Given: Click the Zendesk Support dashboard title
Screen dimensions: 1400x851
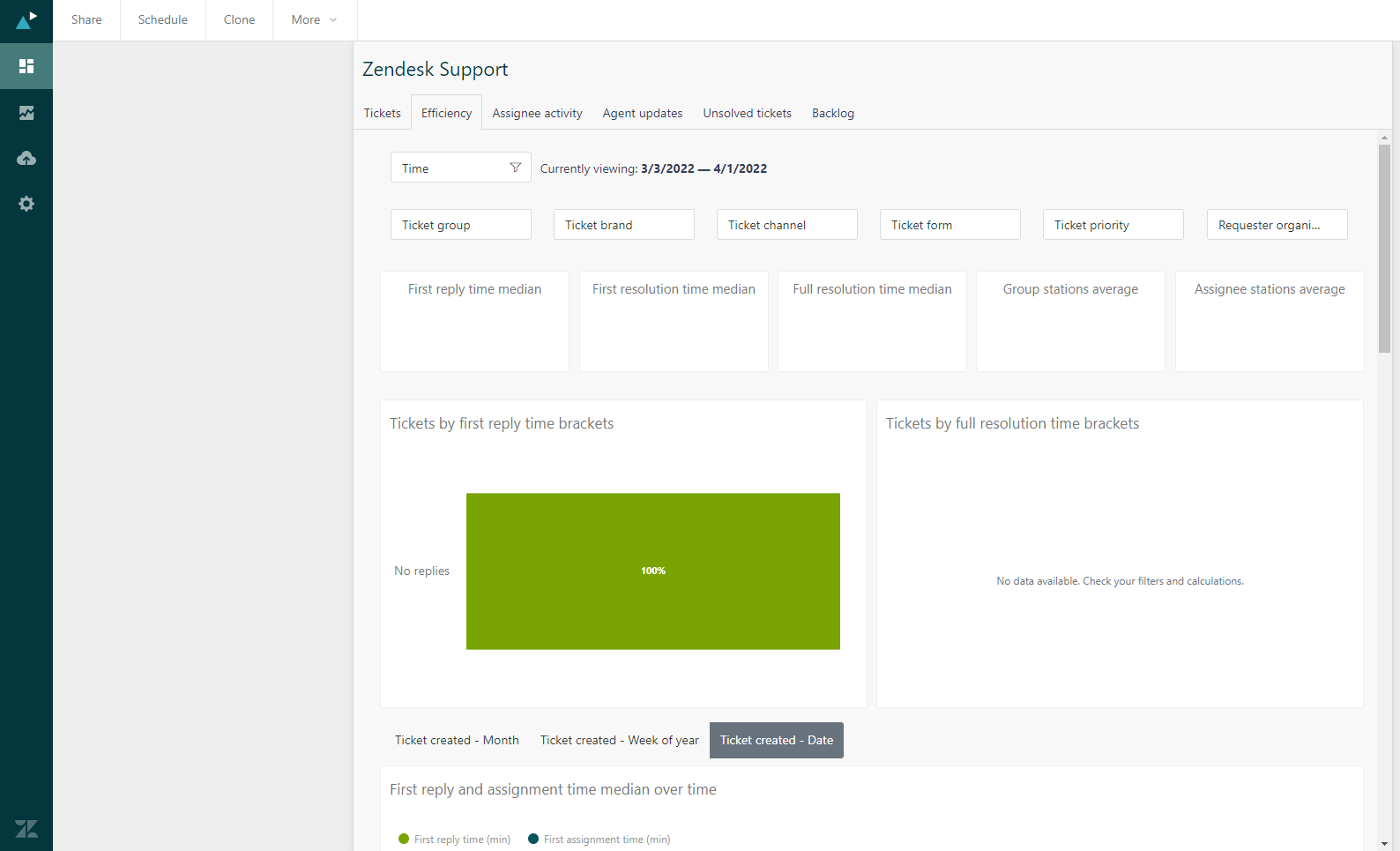Looking at the screenshot, I should (436, 69).
